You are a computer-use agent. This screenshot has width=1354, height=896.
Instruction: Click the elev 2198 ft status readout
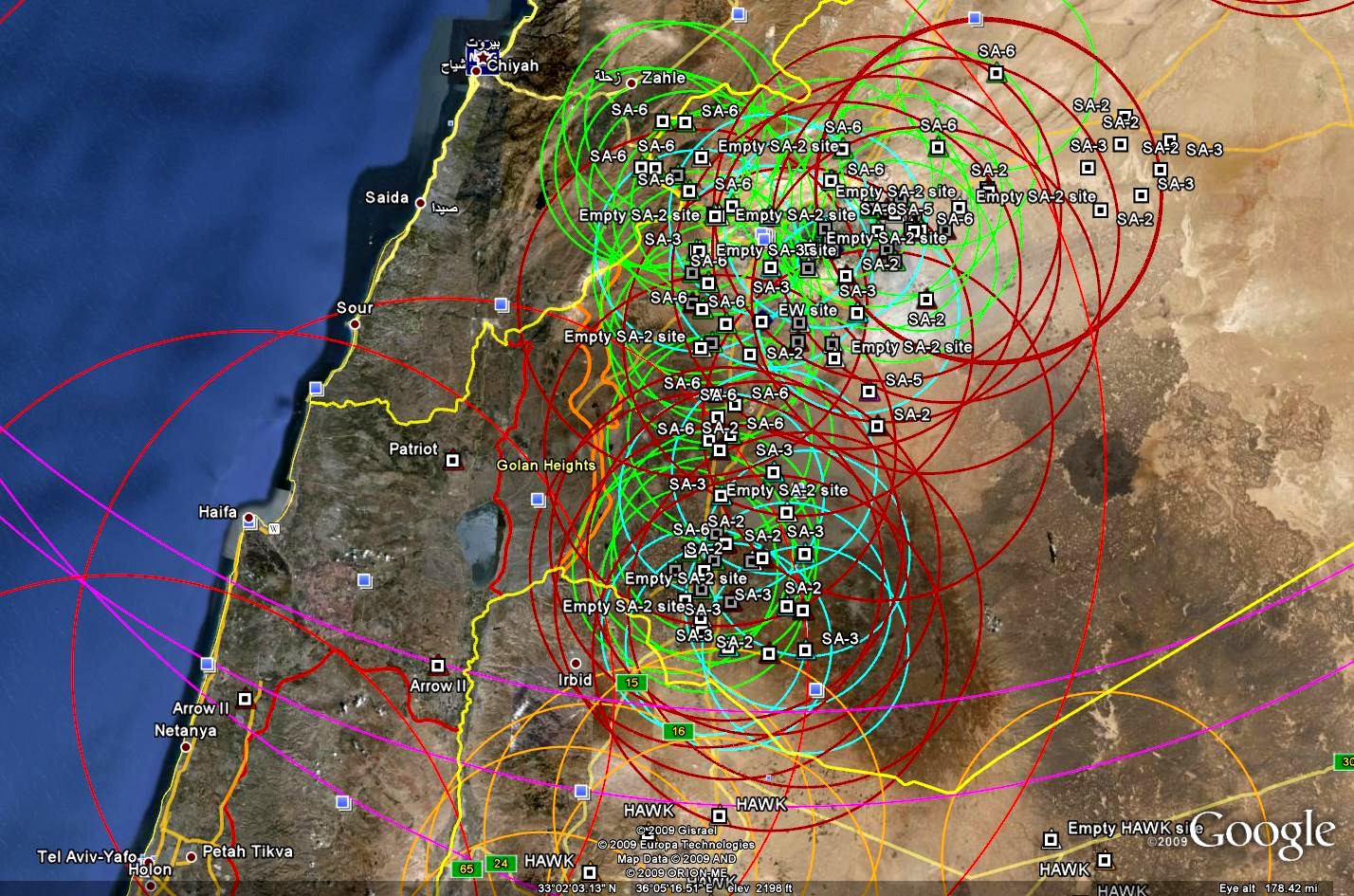760,887
